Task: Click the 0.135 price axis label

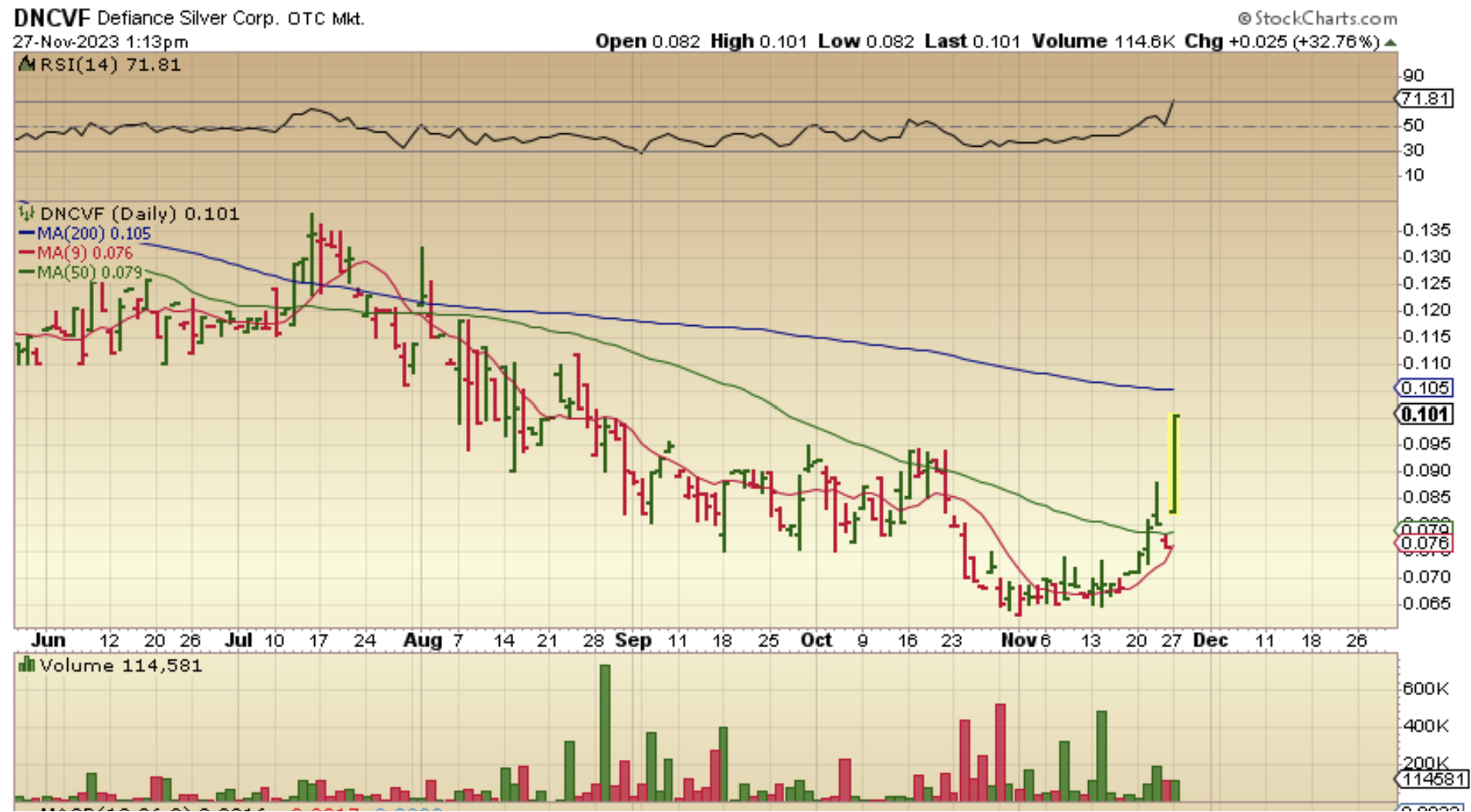Action: click(1427, 230)
